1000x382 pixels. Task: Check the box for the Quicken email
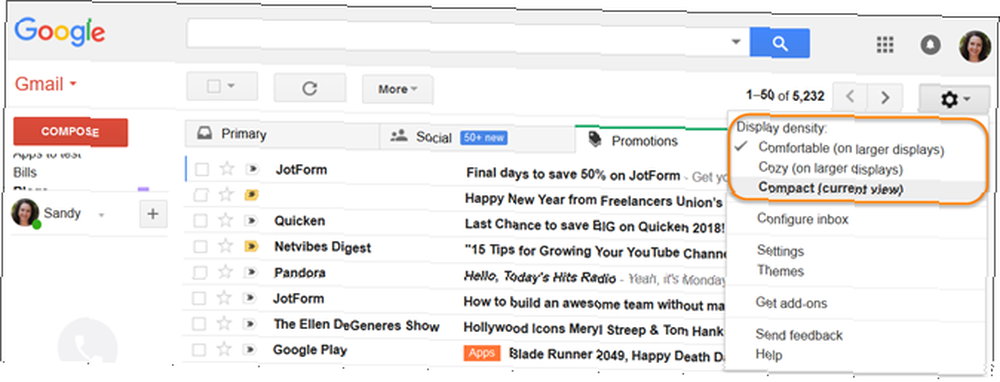(202, 221)
